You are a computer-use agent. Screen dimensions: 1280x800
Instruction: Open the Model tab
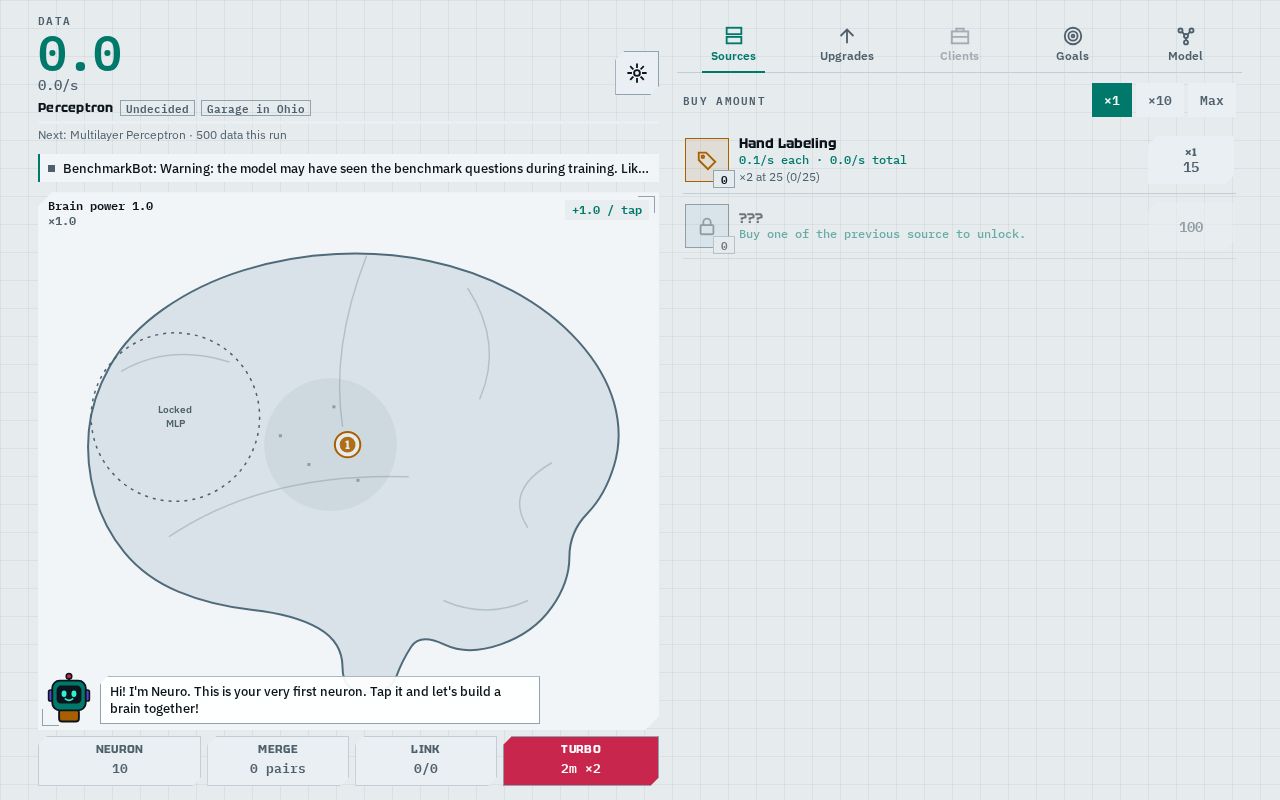tap(1185, 45)
